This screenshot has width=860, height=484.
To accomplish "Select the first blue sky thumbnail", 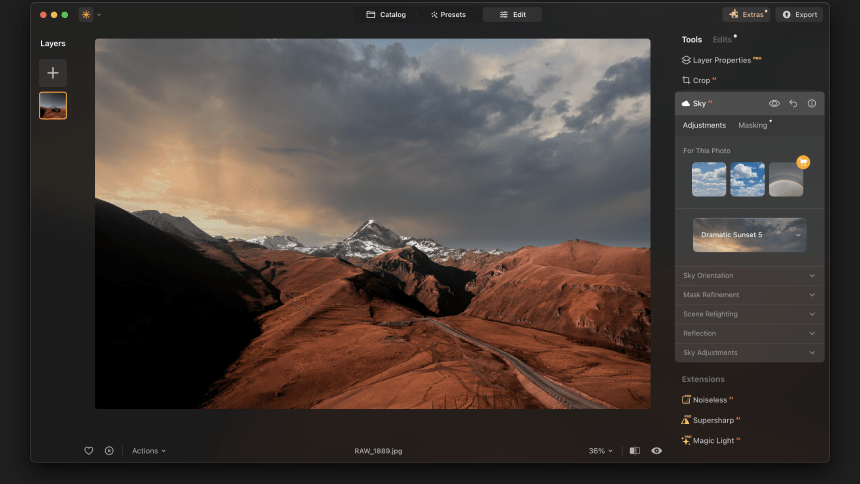I will (709, 179).
